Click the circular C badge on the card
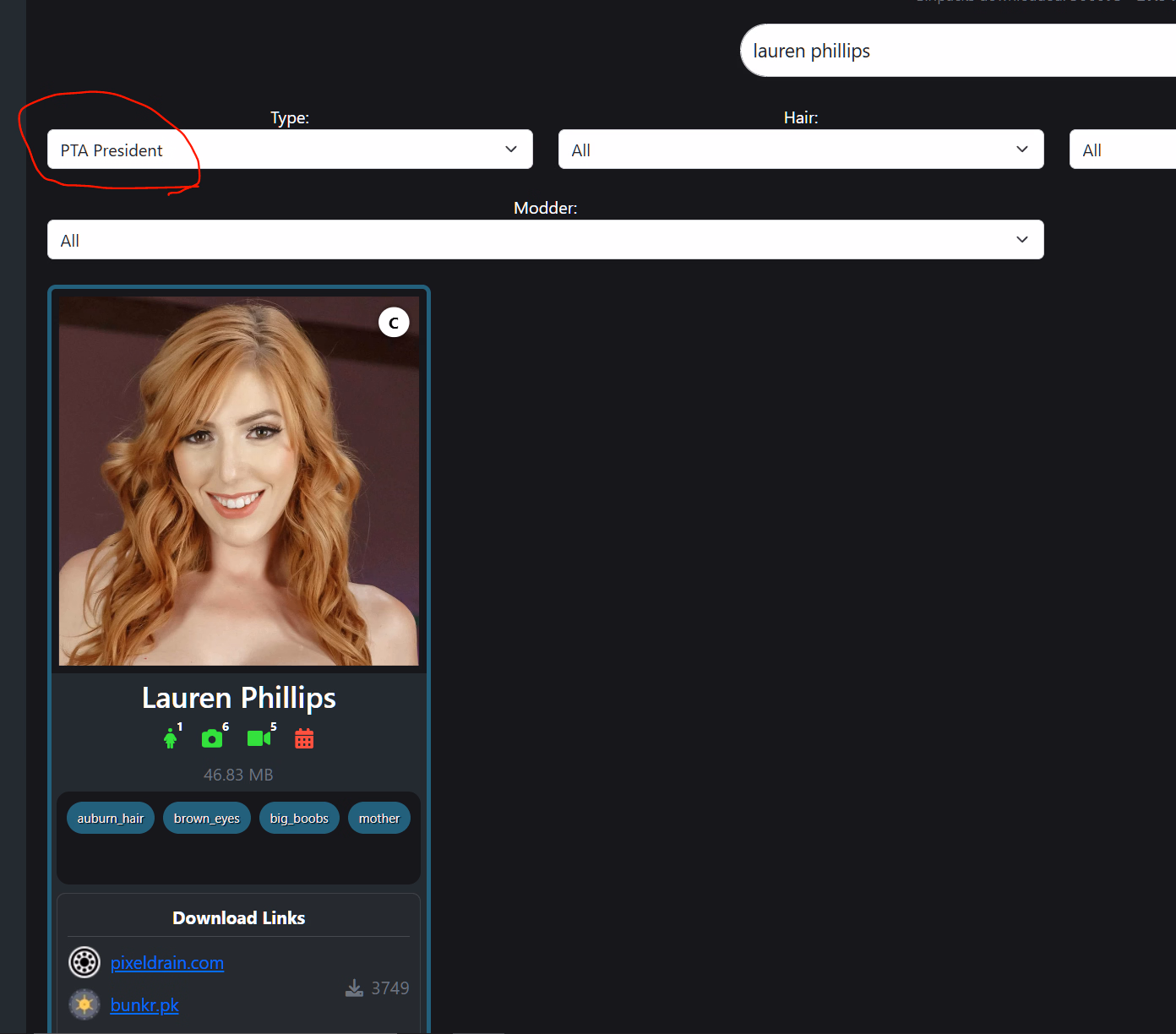This screenshot has width=1176, height=1034. (x=394, y=323)
